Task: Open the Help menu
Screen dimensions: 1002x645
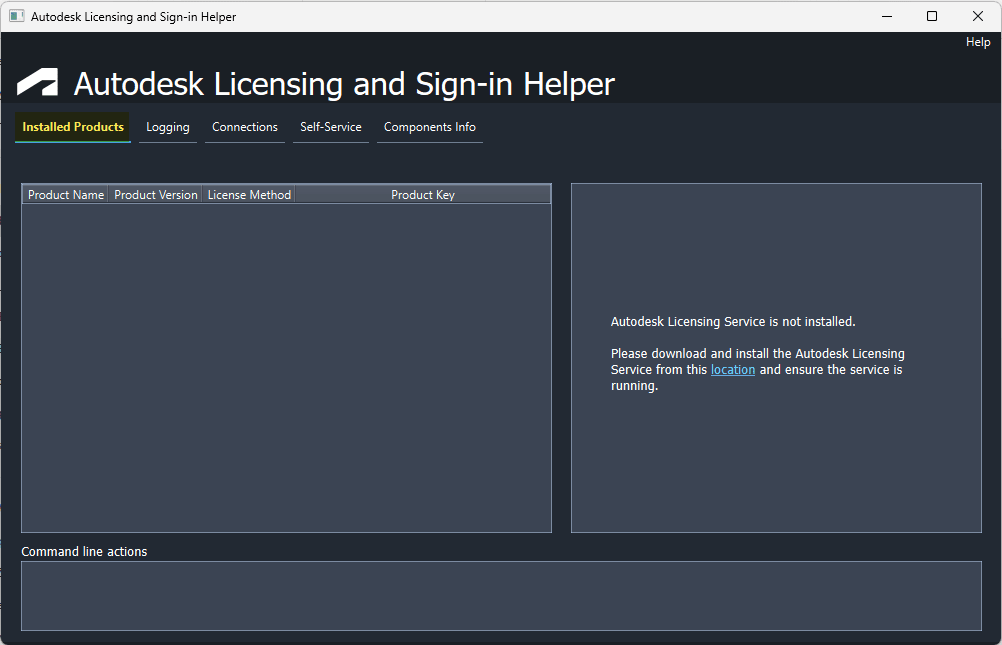Action: point(978,42)
